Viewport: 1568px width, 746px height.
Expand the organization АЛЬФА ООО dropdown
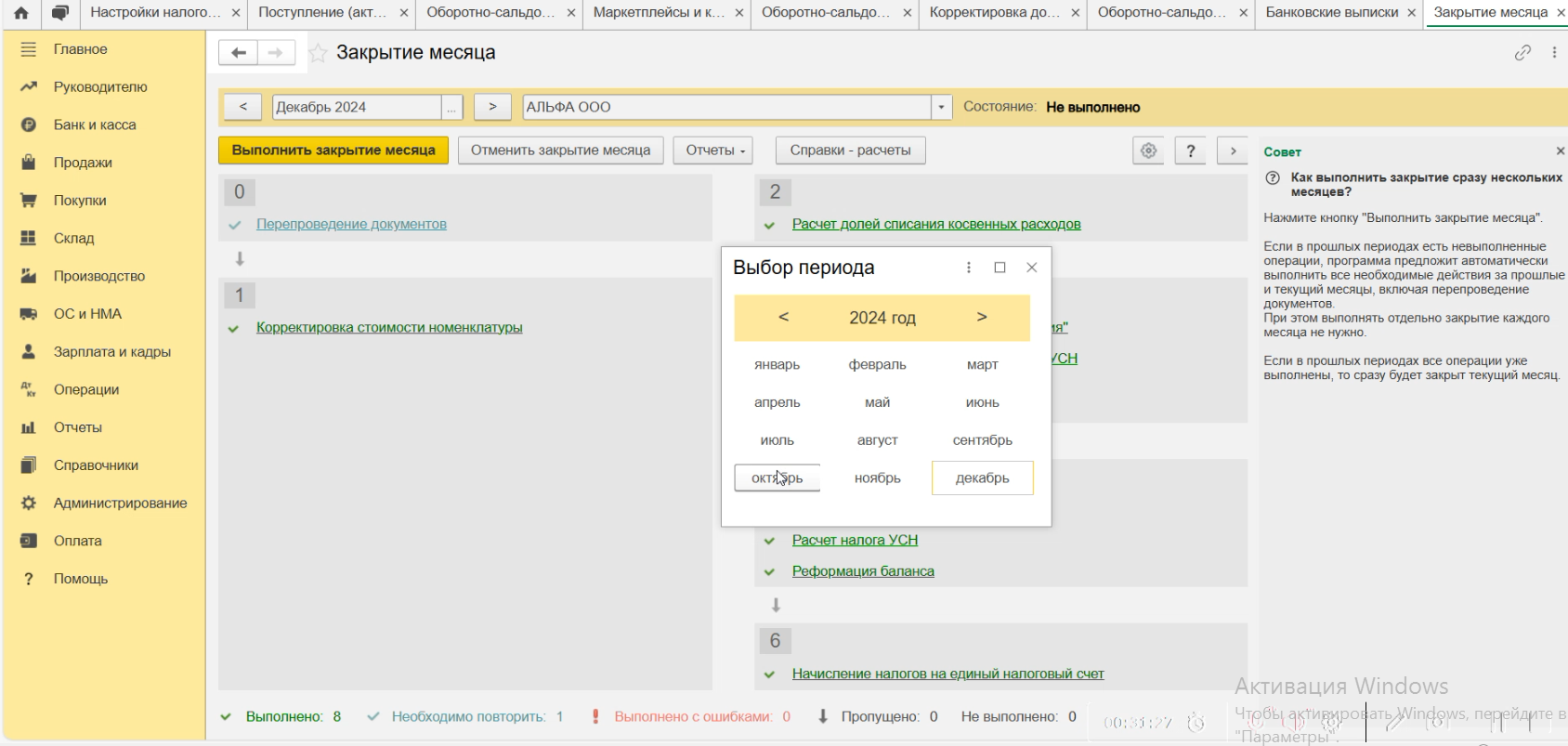pos(941,107)
